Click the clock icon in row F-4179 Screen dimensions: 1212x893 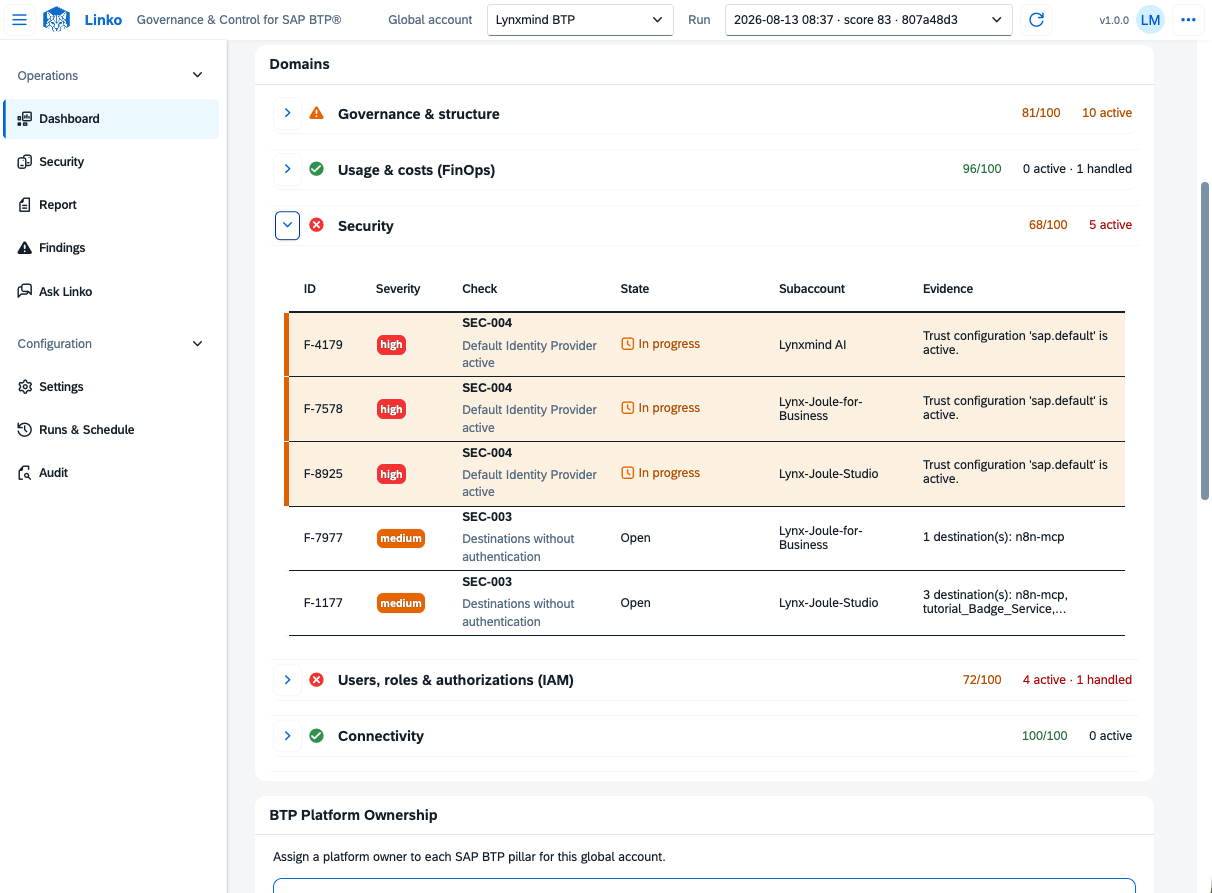(x=628, y=344)
